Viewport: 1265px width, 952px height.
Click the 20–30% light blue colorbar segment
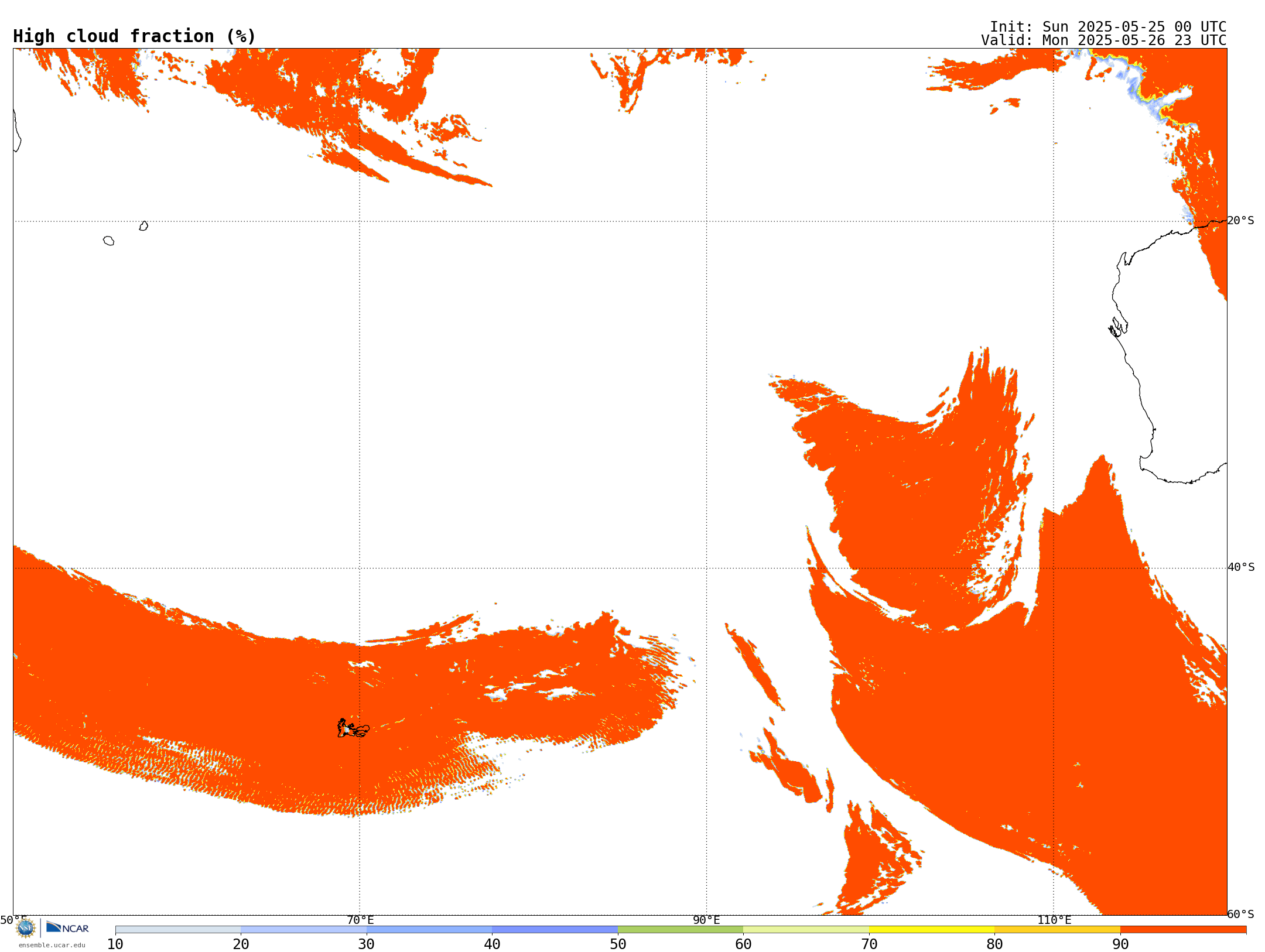(303, 930)
